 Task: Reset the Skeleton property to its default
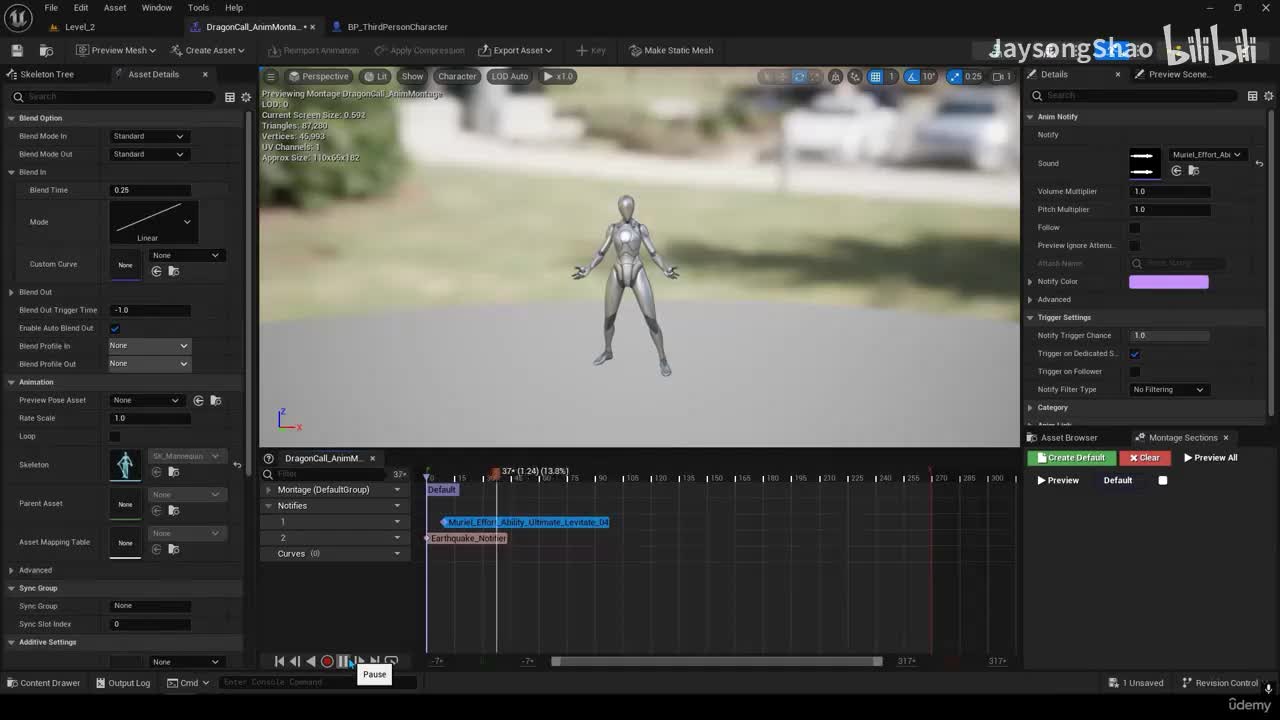pyautogui.click(x=237, y=464)
